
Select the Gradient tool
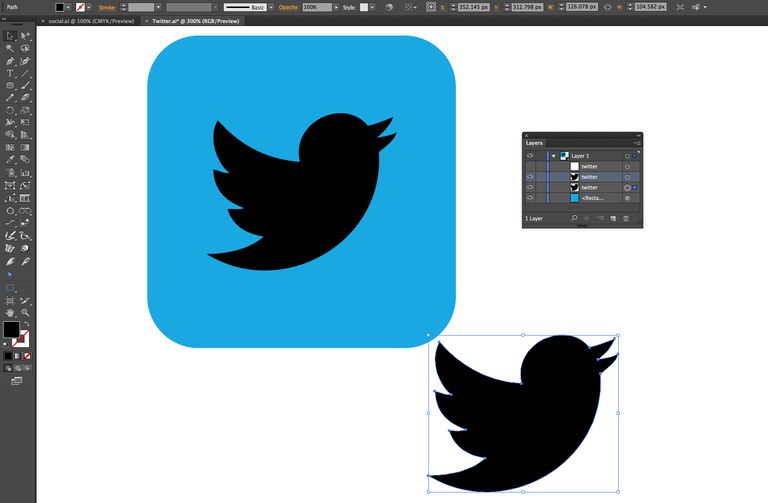[x=25, y=147]
